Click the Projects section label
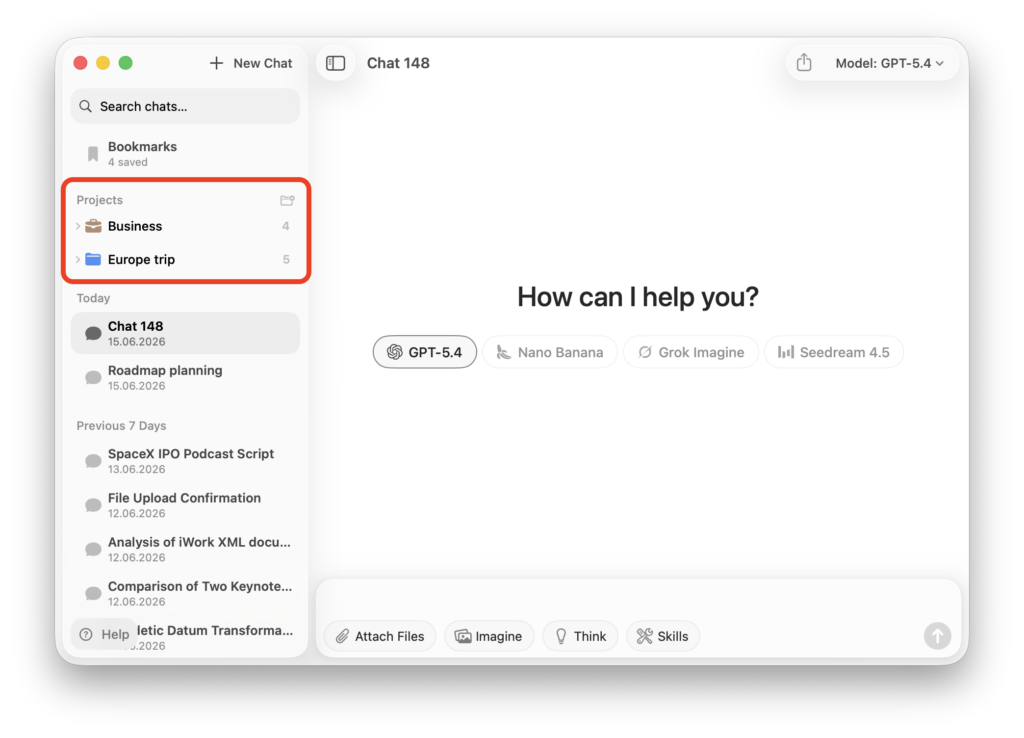This screenshot has width=1024, height=738. click(99, 200)
